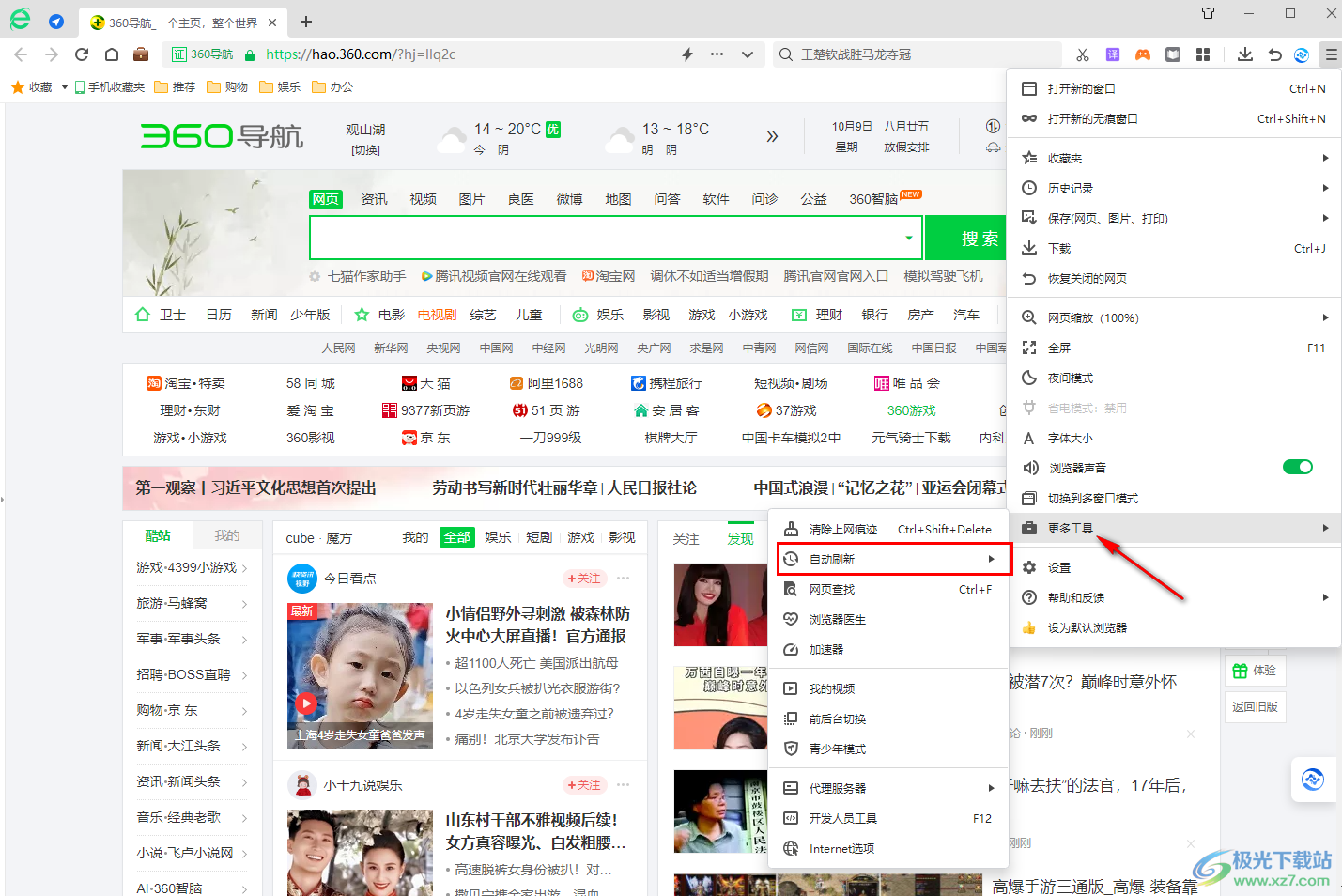
Task: Select 打开新的窗口 menu item
Action: (1174, 88)
